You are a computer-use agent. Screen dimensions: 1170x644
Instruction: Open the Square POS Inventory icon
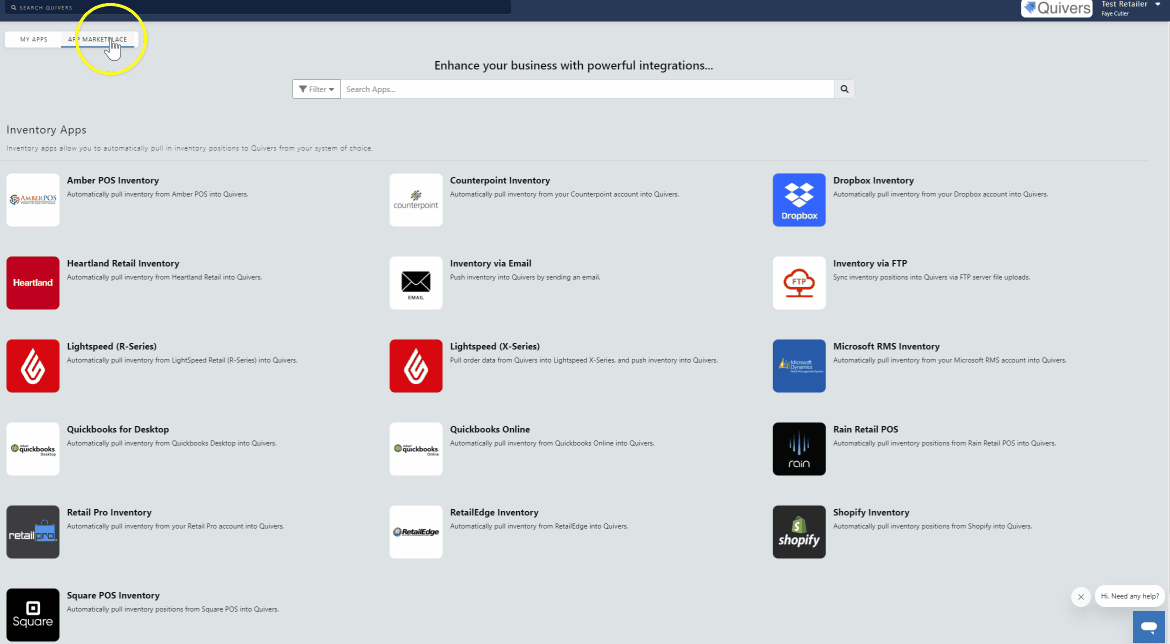33,615
